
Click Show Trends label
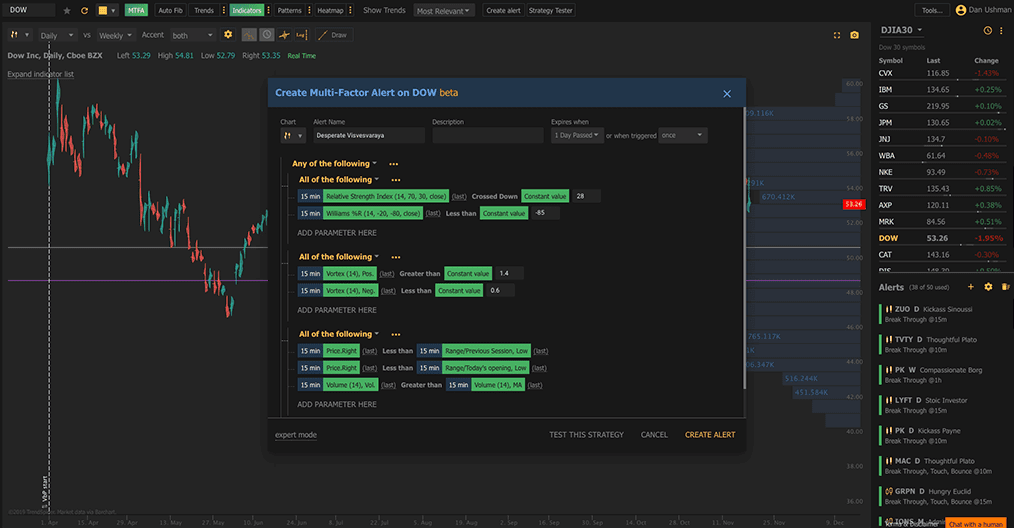(384, 10)
